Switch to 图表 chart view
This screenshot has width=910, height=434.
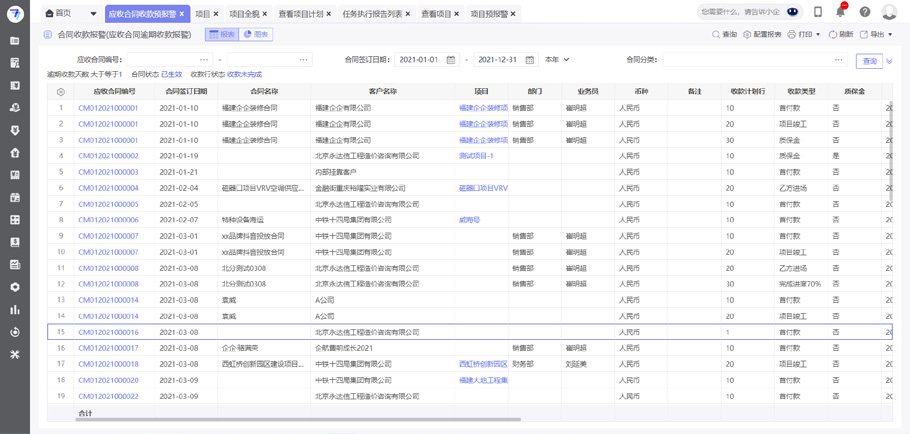pyautogui.click(x=256, y=34)
